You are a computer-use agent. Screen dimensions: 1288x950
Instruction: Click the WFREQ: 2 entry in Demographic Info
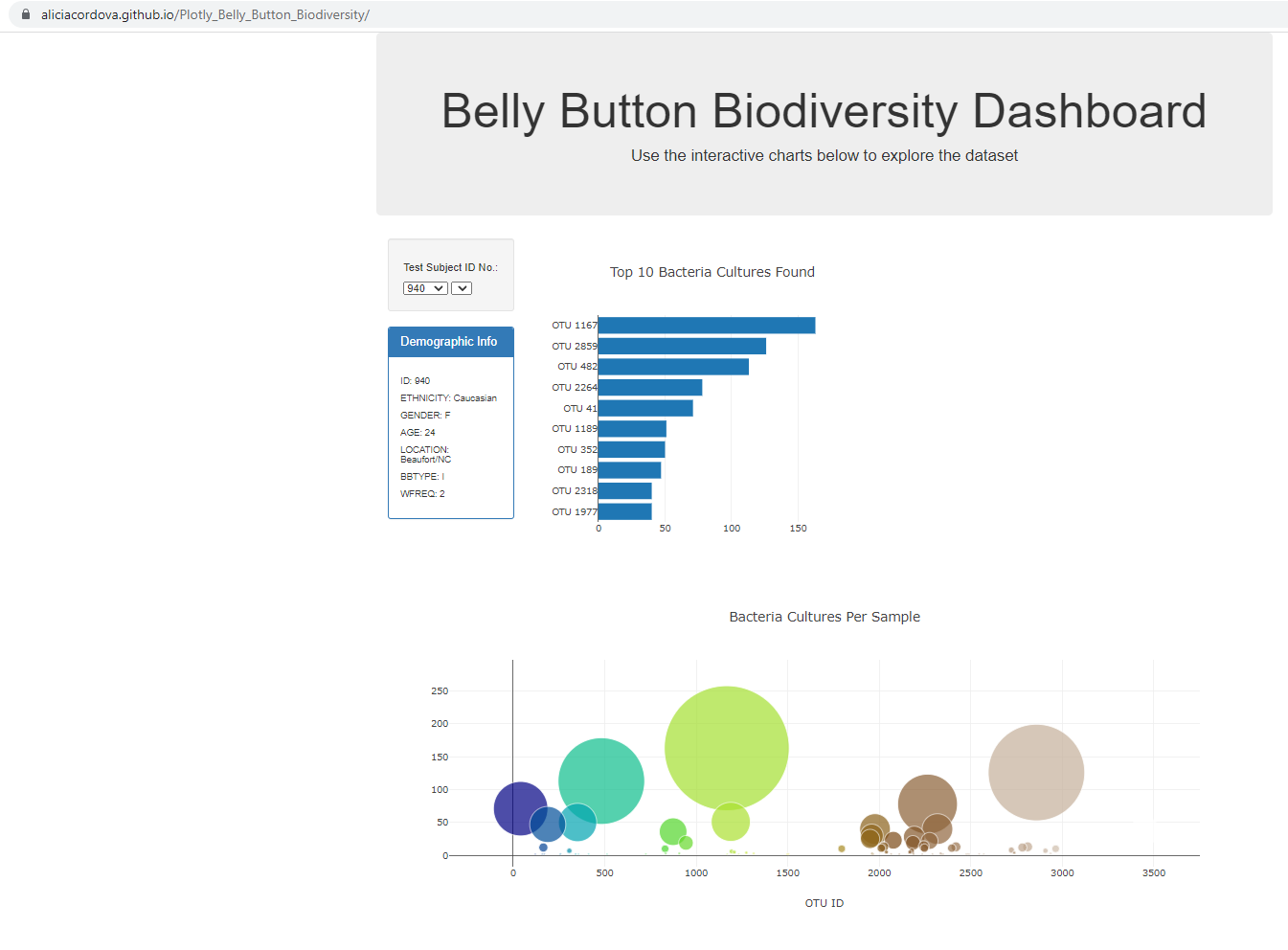tap(421, 493)
